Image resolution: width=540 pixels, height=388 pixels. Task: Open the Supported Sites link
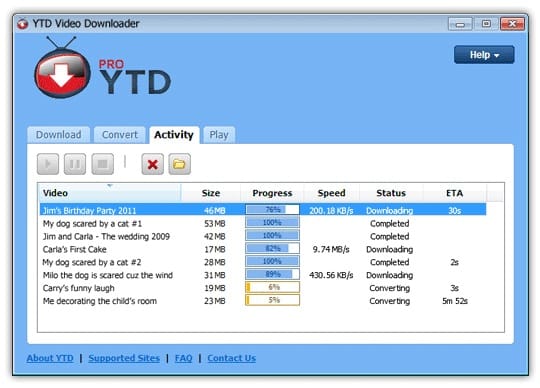point(124,358)
